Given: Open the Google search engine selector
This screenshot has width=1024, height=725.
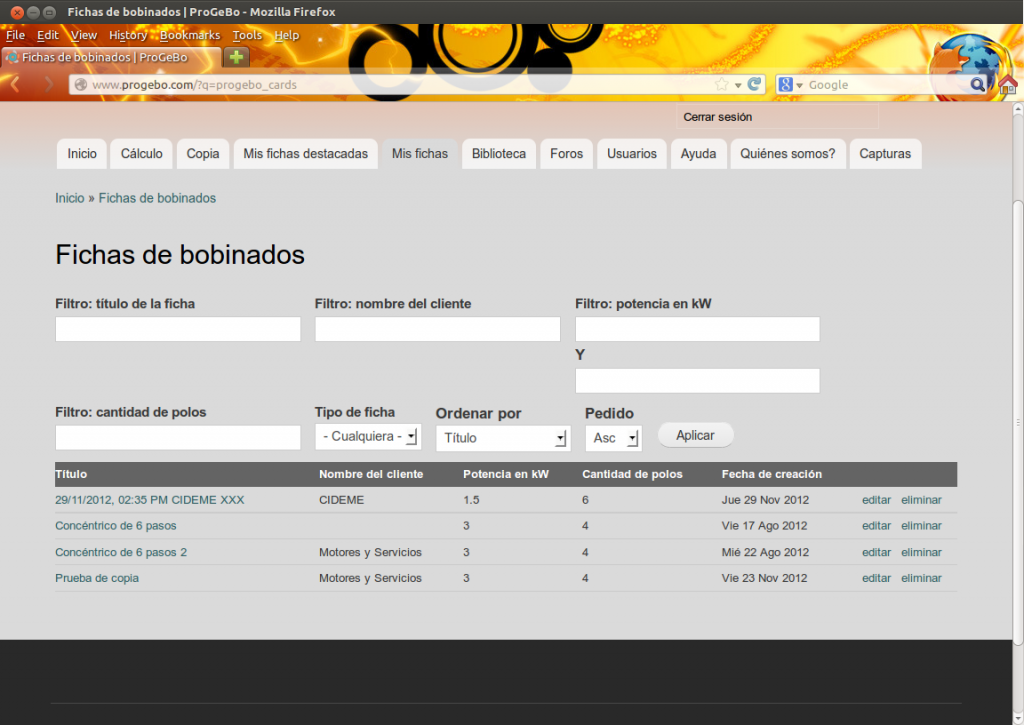Looking at the screenshot, I should [x=790, y=85].
